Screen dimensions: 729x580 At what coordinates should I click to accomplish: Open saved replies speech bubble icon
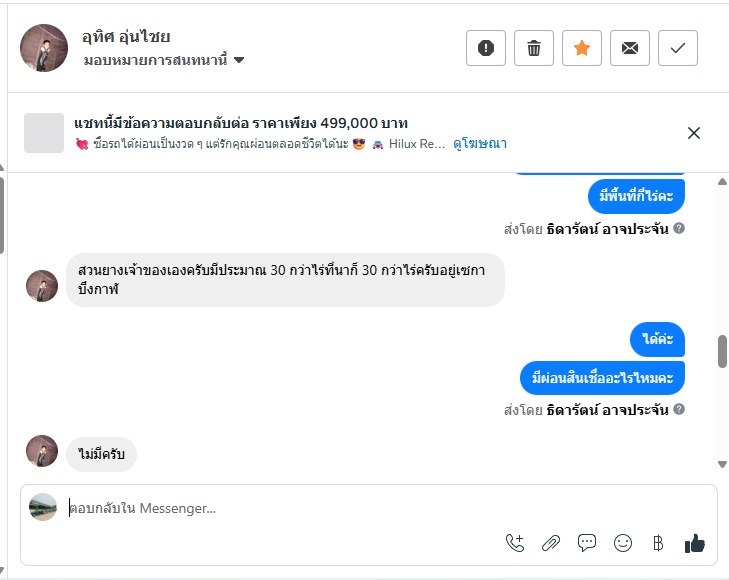pyautogui.click(x=587, y=543)
